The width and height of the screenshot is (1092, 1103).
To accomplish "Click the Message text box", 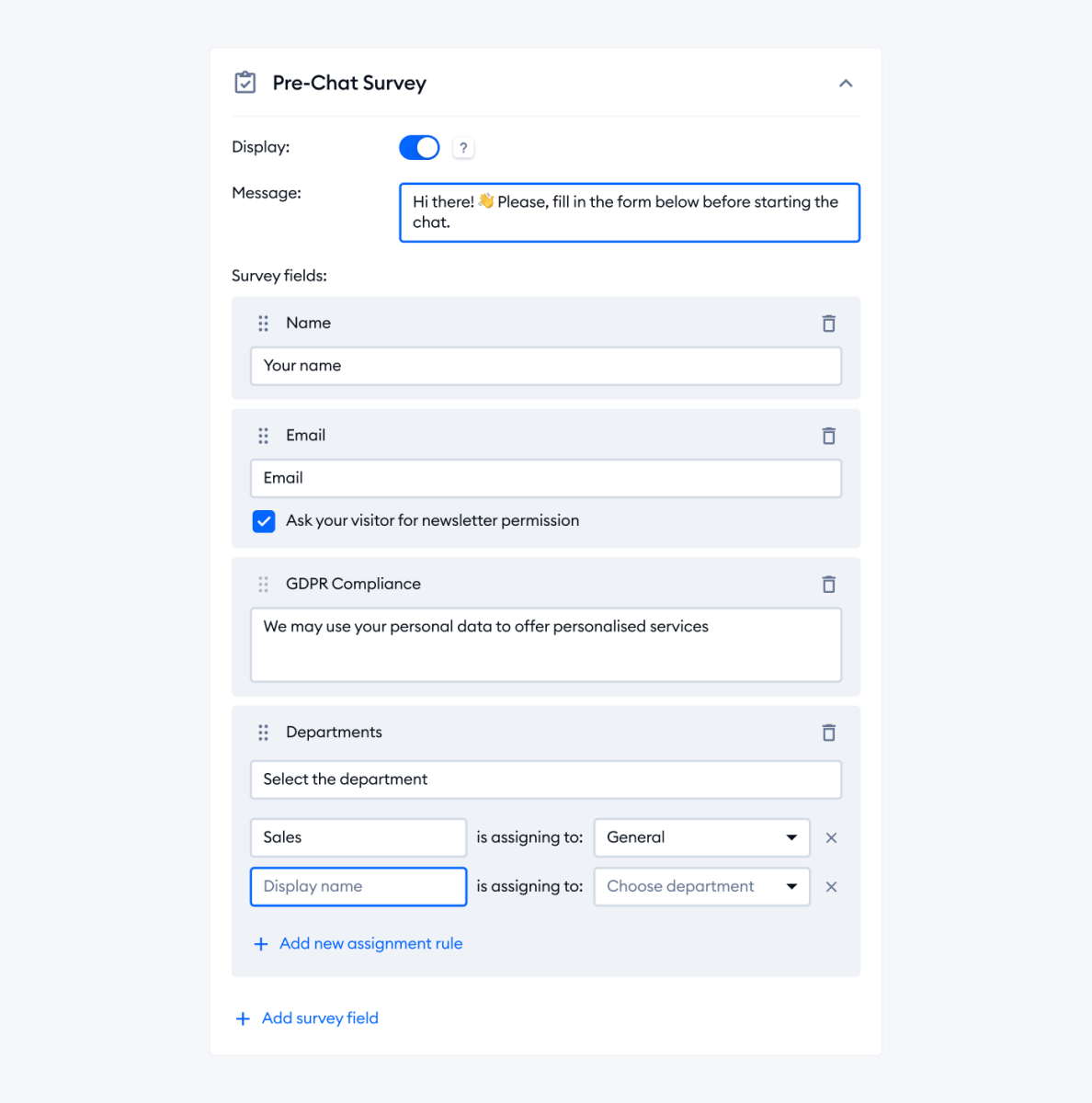I will (x=629, y=212).
